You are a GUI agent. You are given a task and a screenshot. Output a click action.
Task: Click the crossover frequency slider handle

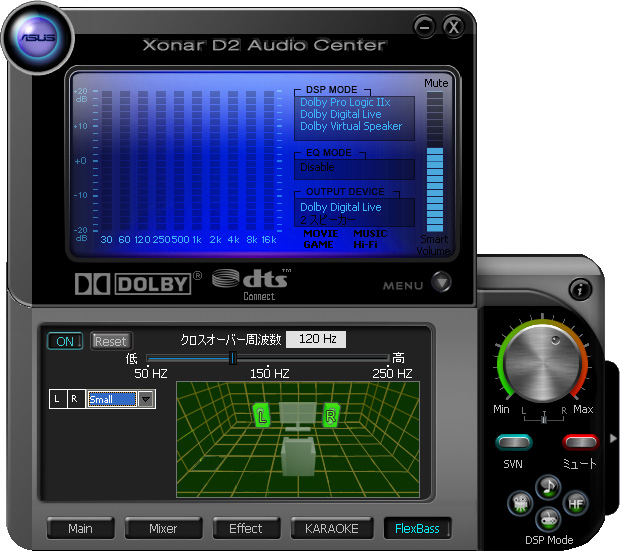(233, 358)
